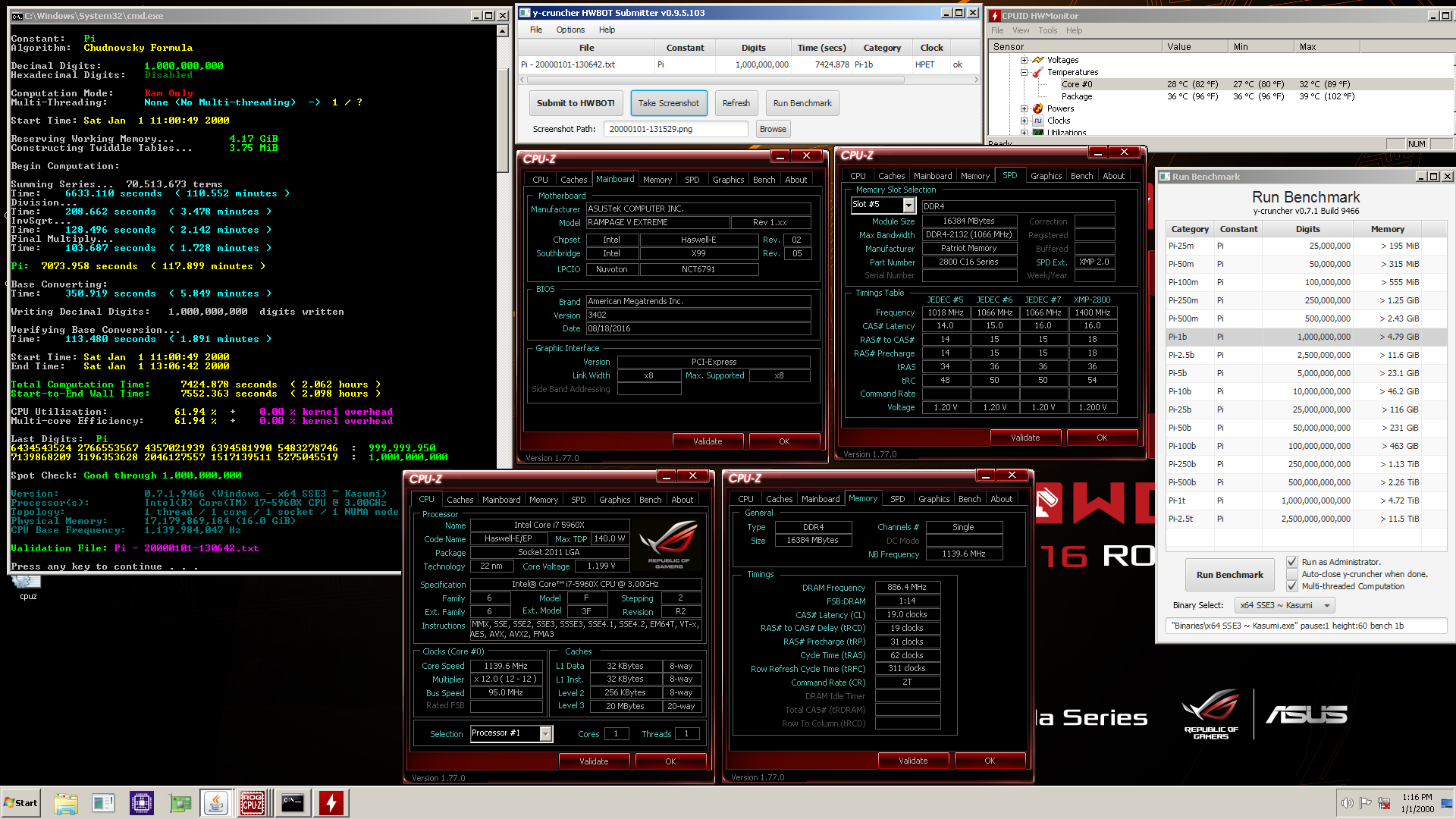The width and height of the screenshot is (1456, 819).
Task: Click Submit to HWBOT! button
Action: pos(576,103)
